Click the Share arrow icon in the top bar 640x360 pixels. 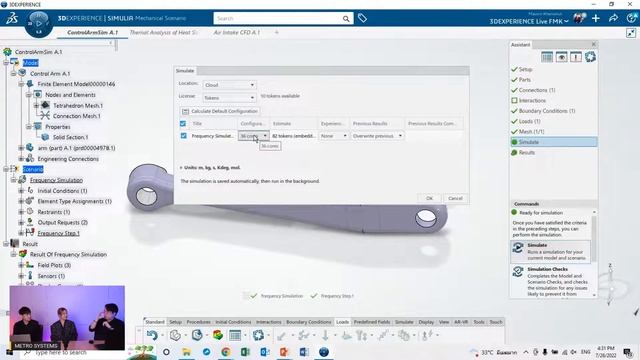click(613, 18)
